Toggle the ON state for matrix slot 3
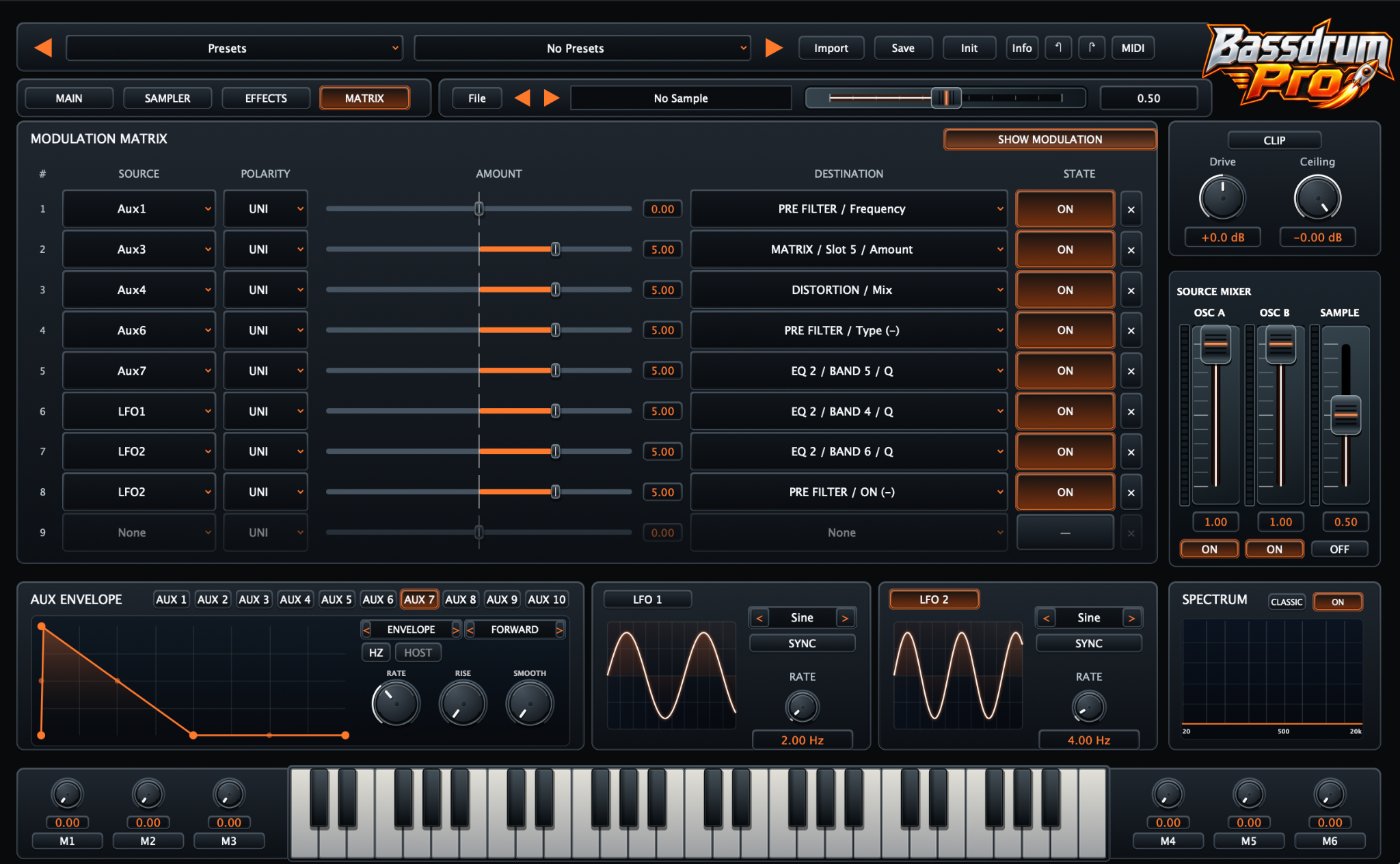The image size is (1400, 864). coord(1065,290)
